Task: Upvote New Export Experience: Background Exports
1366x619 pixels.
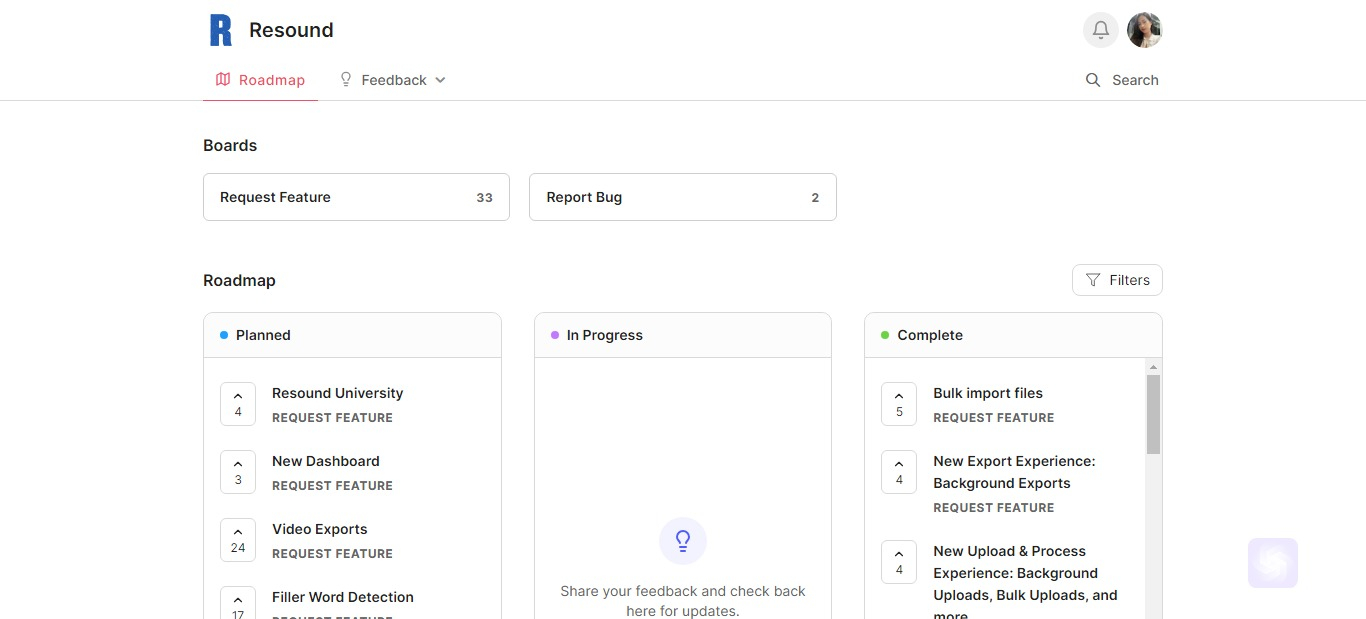Action: [899, 472]
